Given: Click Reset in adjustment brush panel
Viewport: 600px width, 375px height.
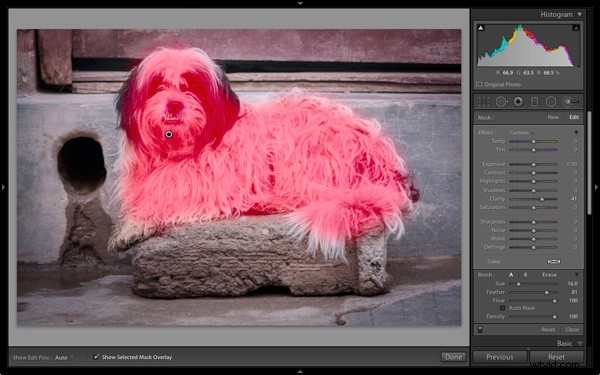Looking at the screenshot, I should [x=548, y=329].
